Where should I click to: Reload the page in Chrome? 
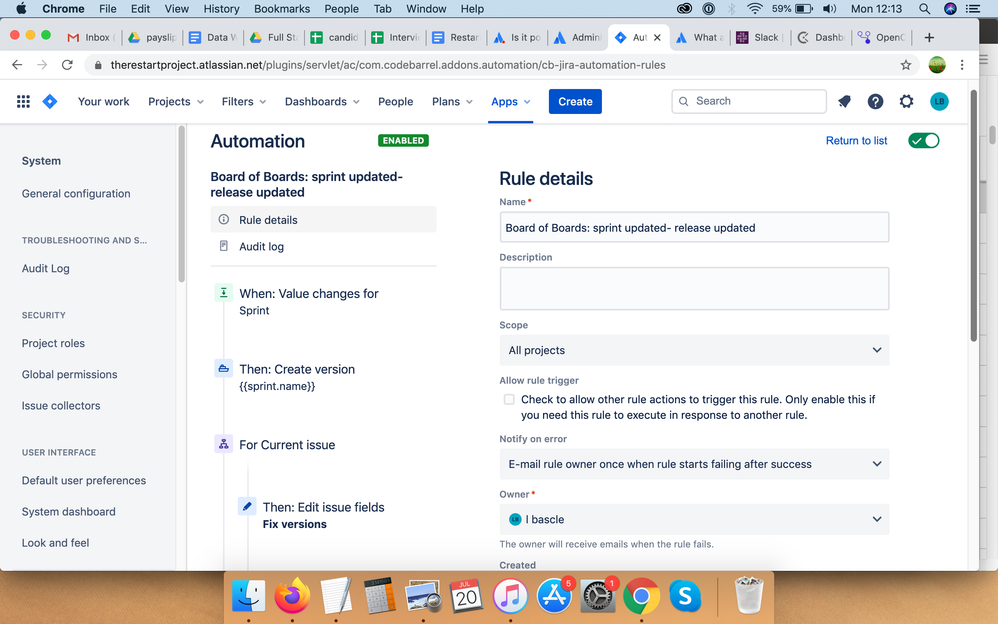click(x=67, y=65)
